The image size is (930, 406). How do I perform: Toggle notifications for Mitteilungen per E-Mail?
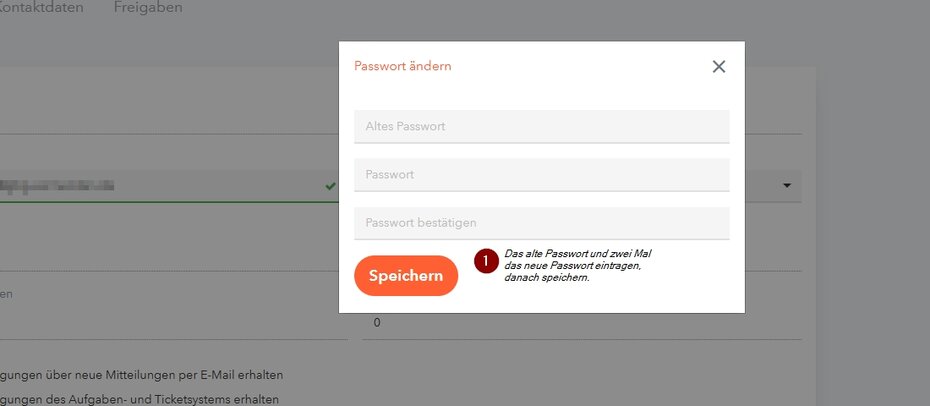click(140, 375)
